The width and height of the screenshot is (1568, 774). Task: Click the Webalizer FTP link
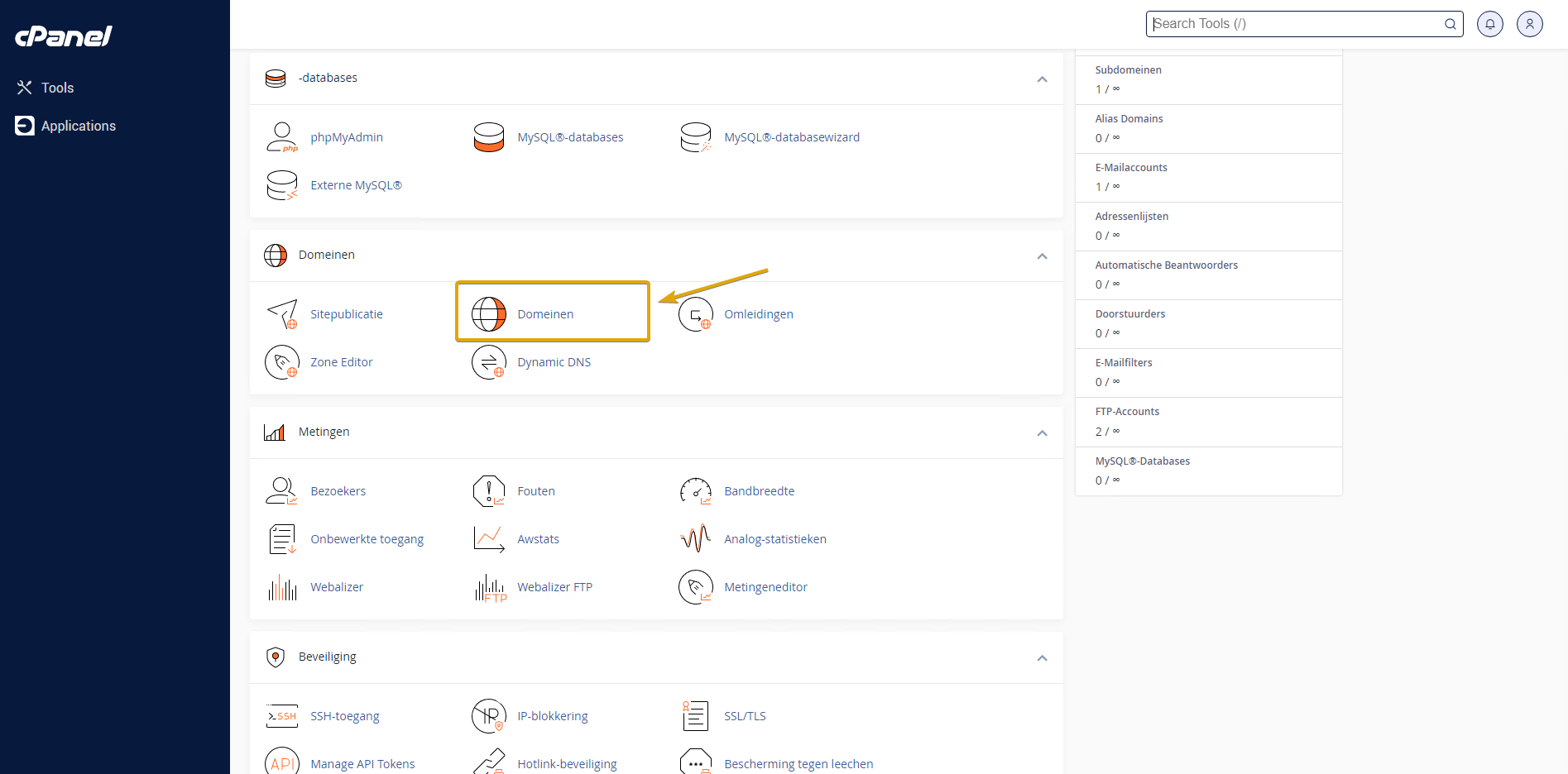click(554, 587)
